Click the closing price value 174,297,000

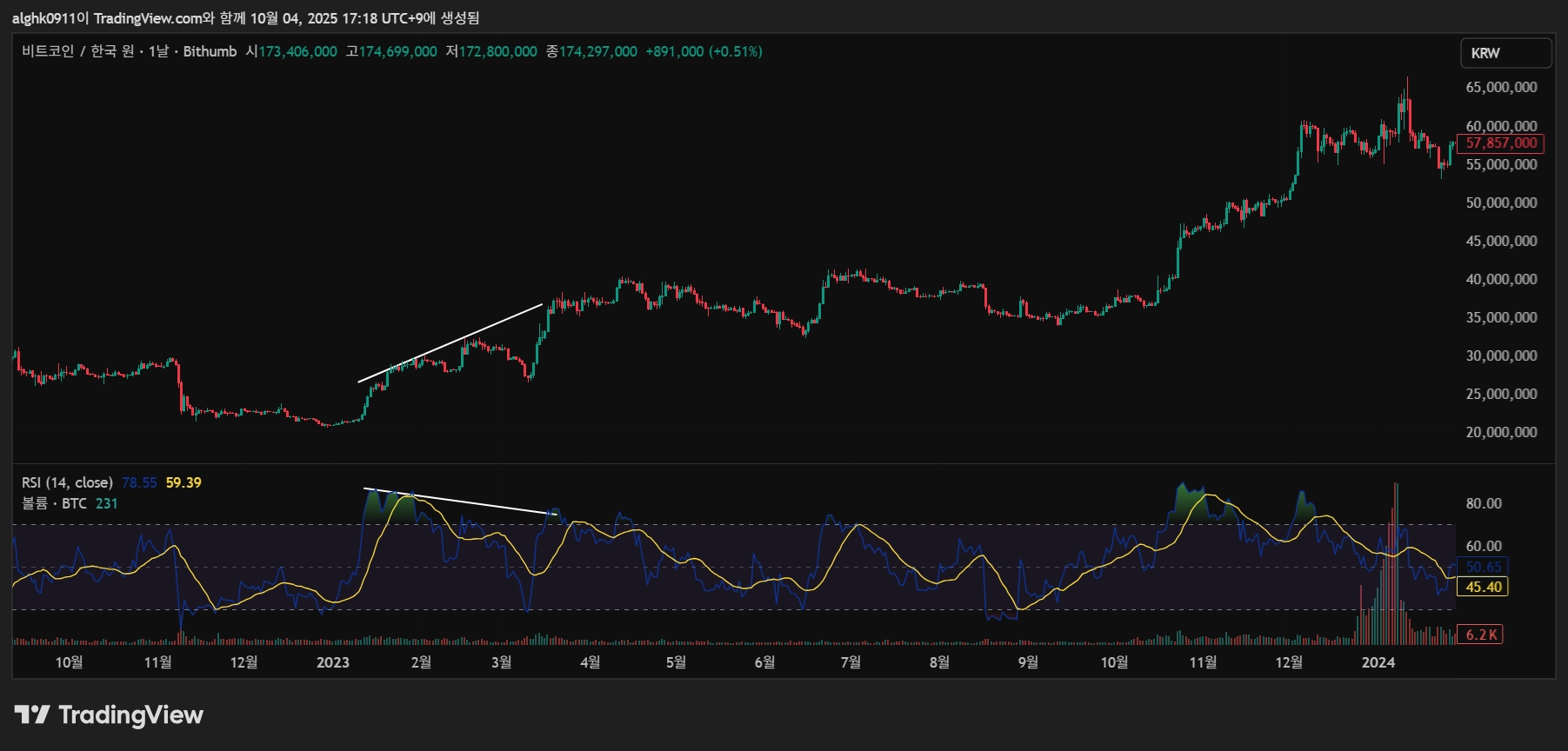(x=597, y=52)
